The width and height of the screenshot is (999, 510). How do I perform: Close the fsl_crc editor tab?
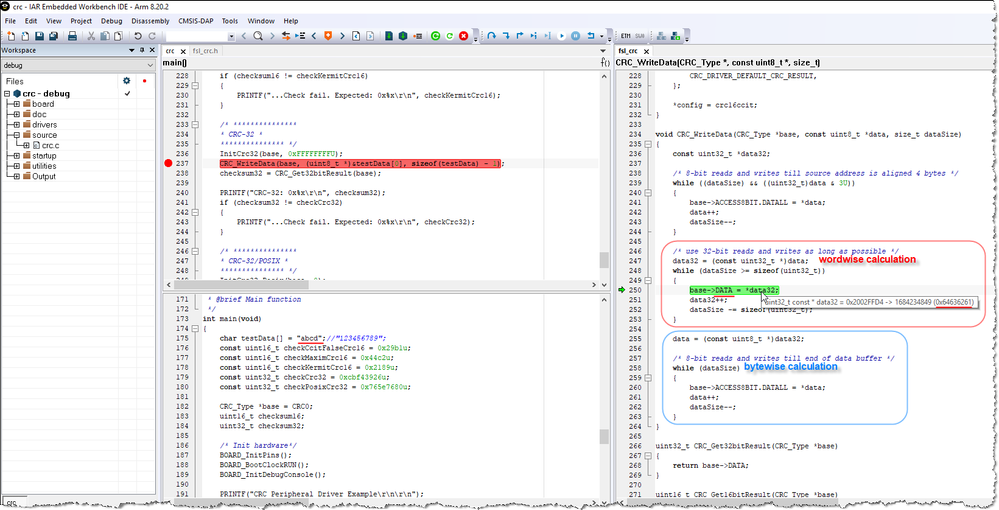click(x=645, y=51)
